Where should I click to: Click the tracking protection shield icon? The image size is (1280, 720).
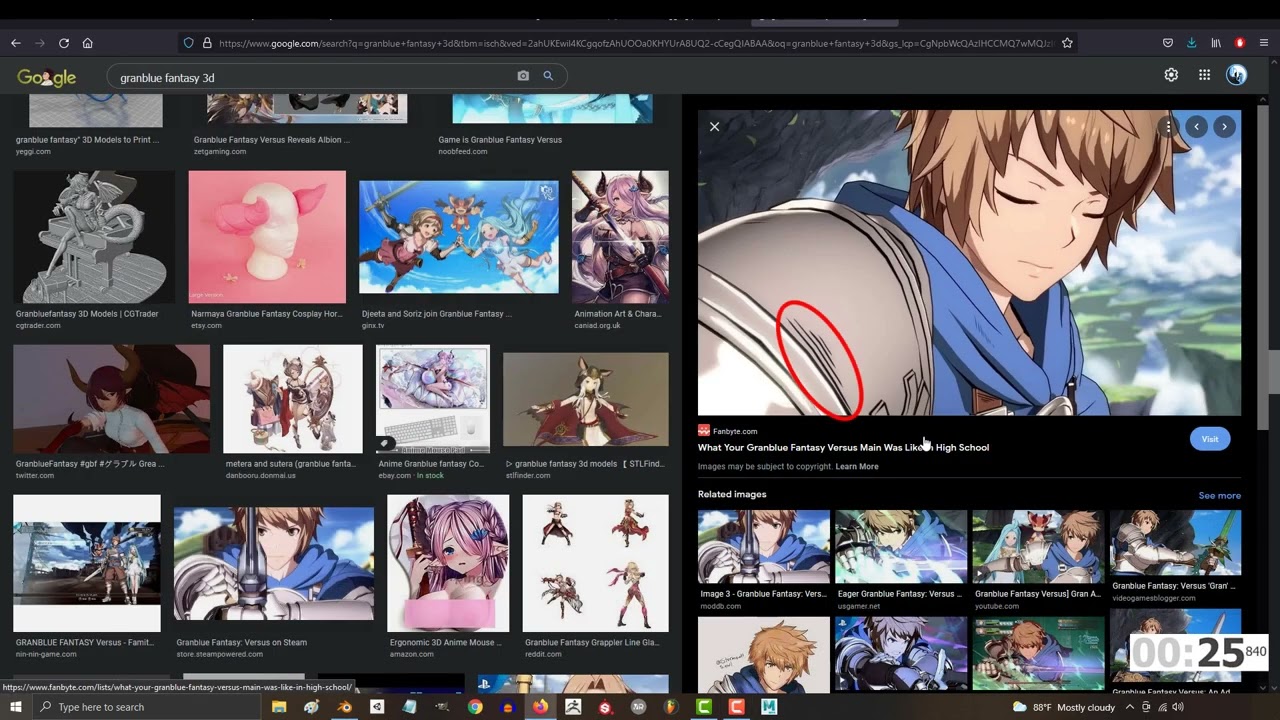tap(188, 43)
